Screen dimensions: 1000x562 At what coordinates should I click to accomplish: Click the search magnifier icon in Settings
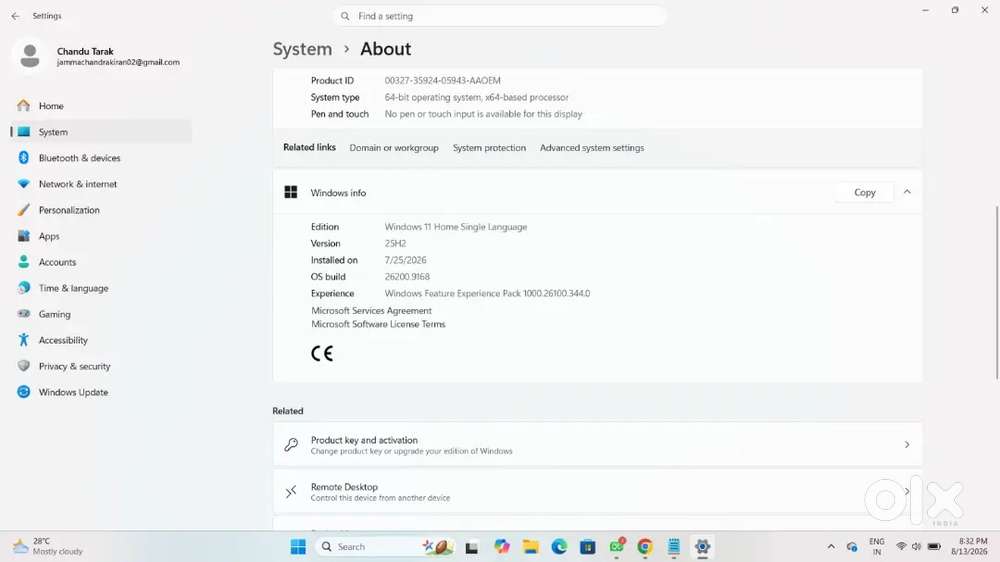345,16
